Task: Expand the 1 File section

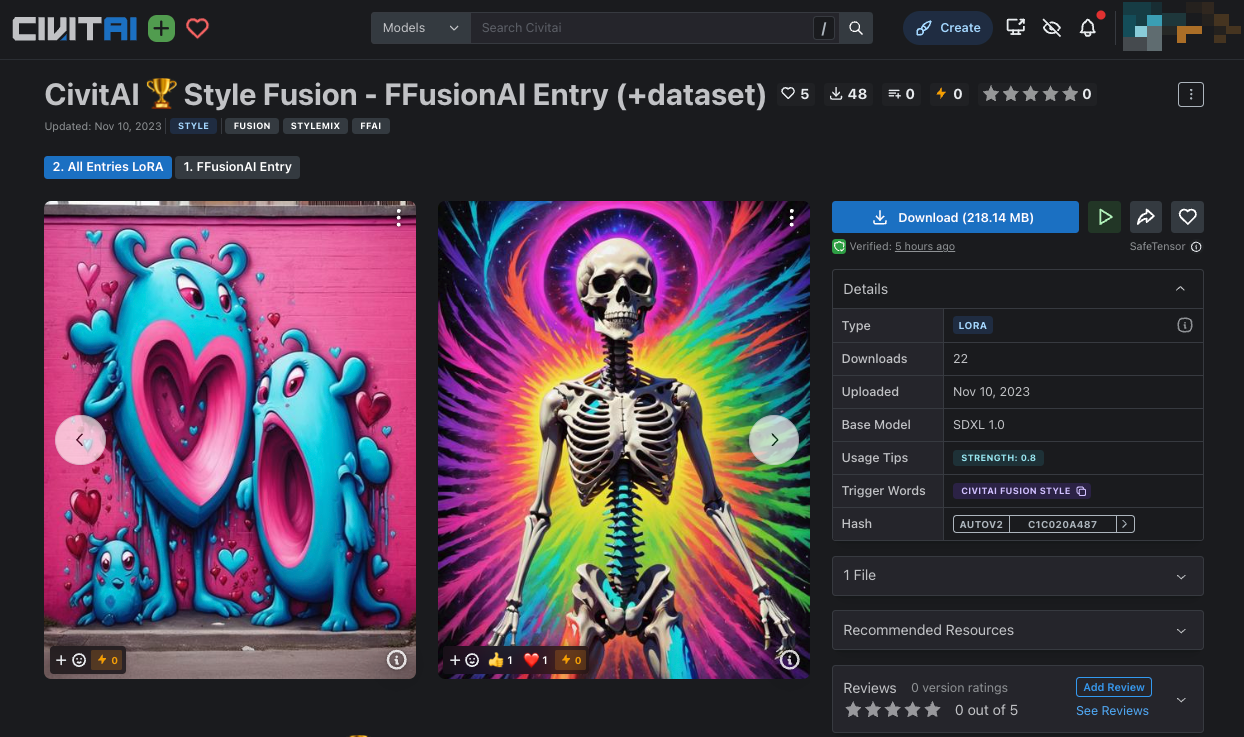Action: [1017, 576]
